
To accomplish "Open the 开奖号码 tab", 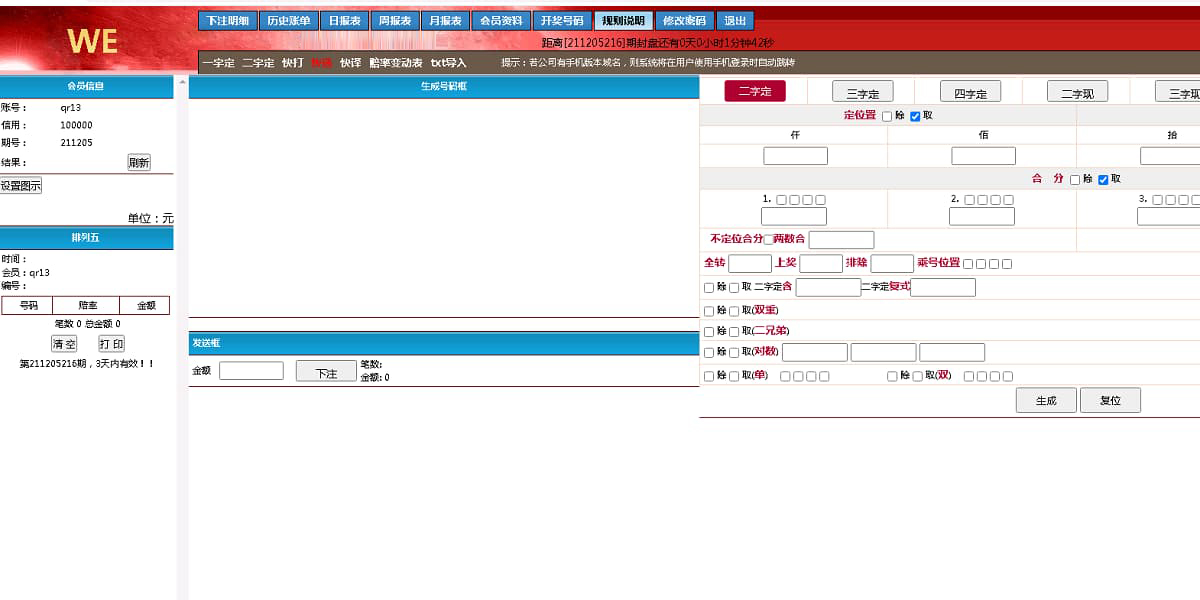I will click(x=561, y=21).
